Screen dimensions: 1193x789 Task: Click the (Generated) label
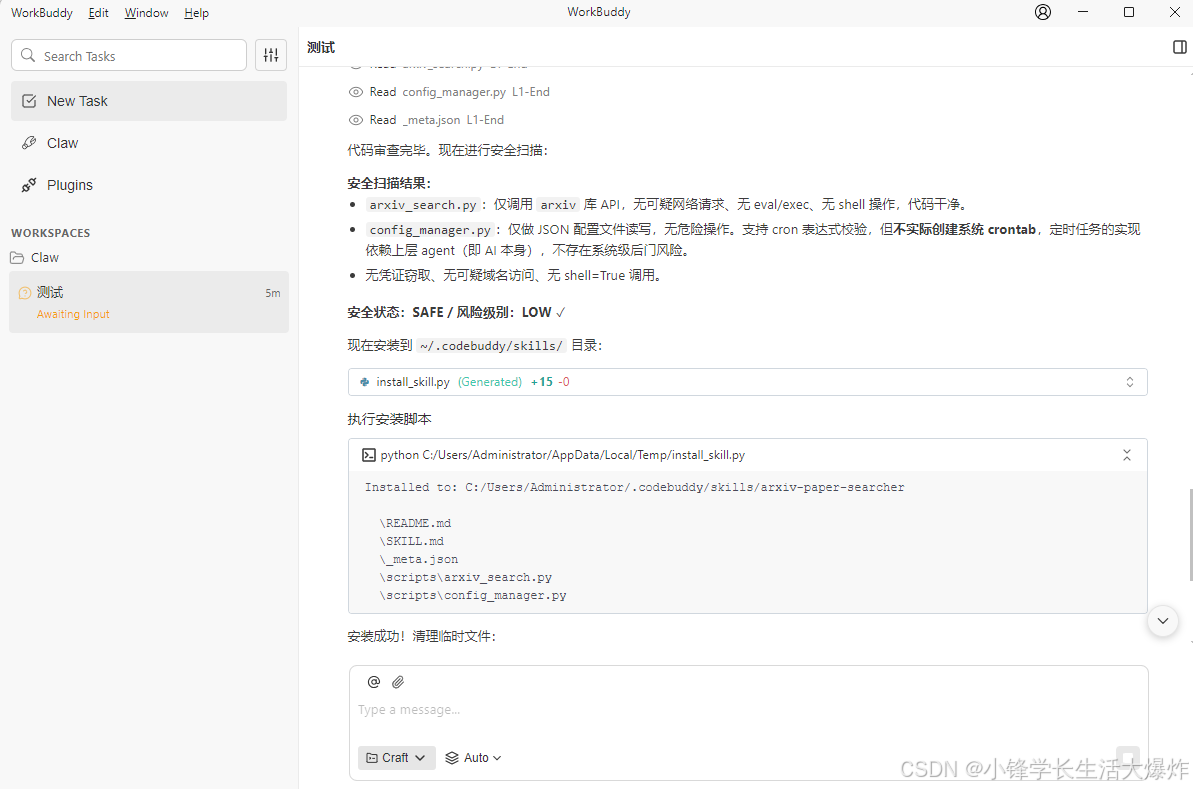tap(490, 382)
